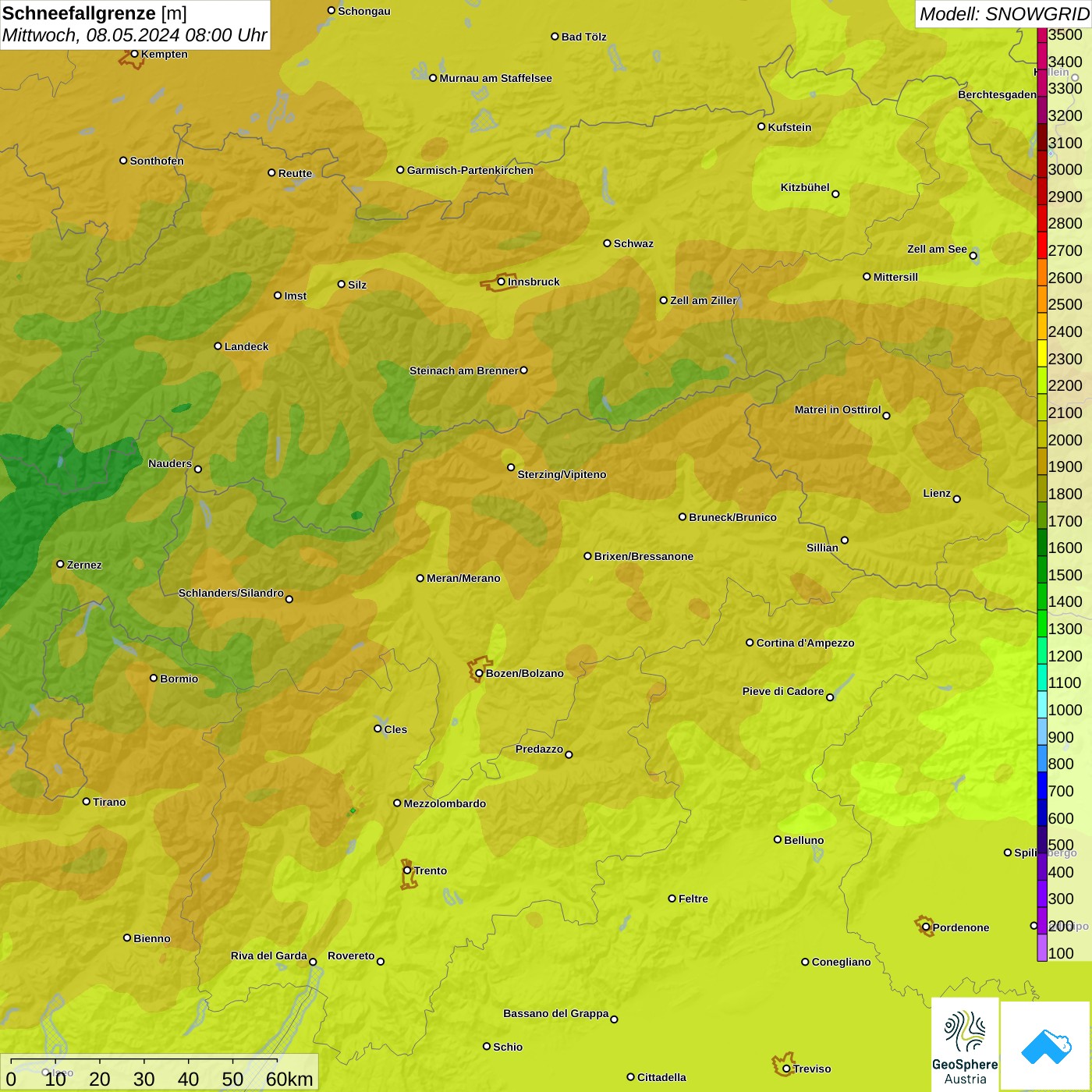Viewport: 1092px width, 1092px height.
Task: Select the Kempten city marker circle
Action: [x=134, y=54]
